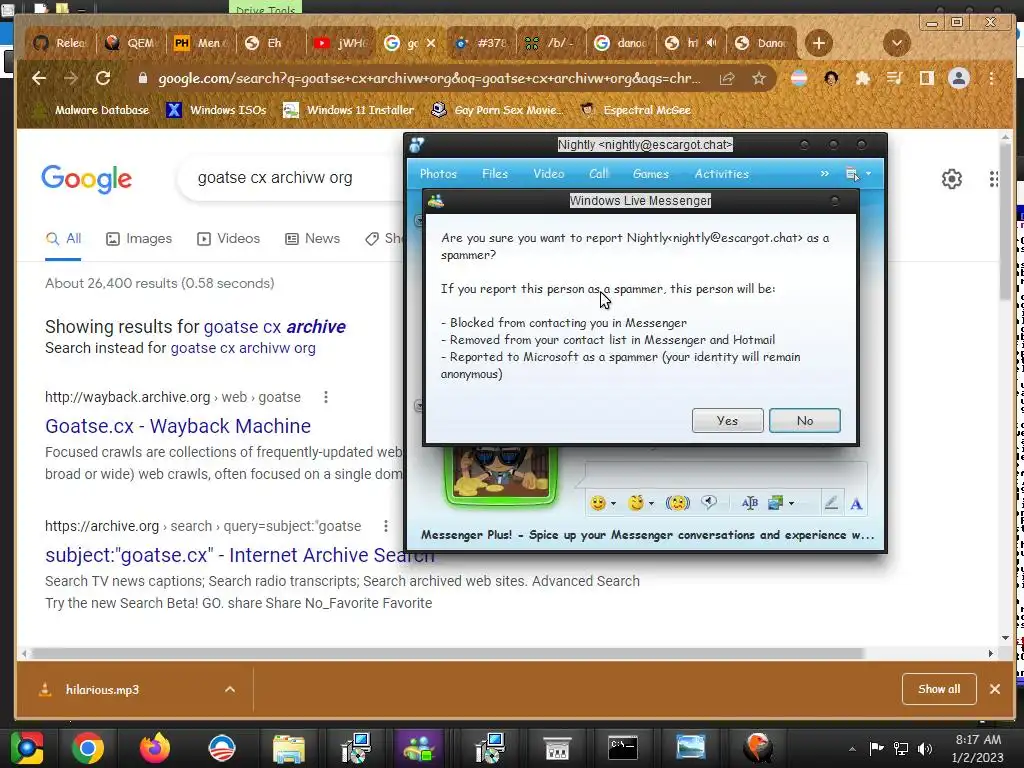Click the text color letter A icon in Messenger
This screenshot has width=1024, height=768.
(x=856, y=504)
